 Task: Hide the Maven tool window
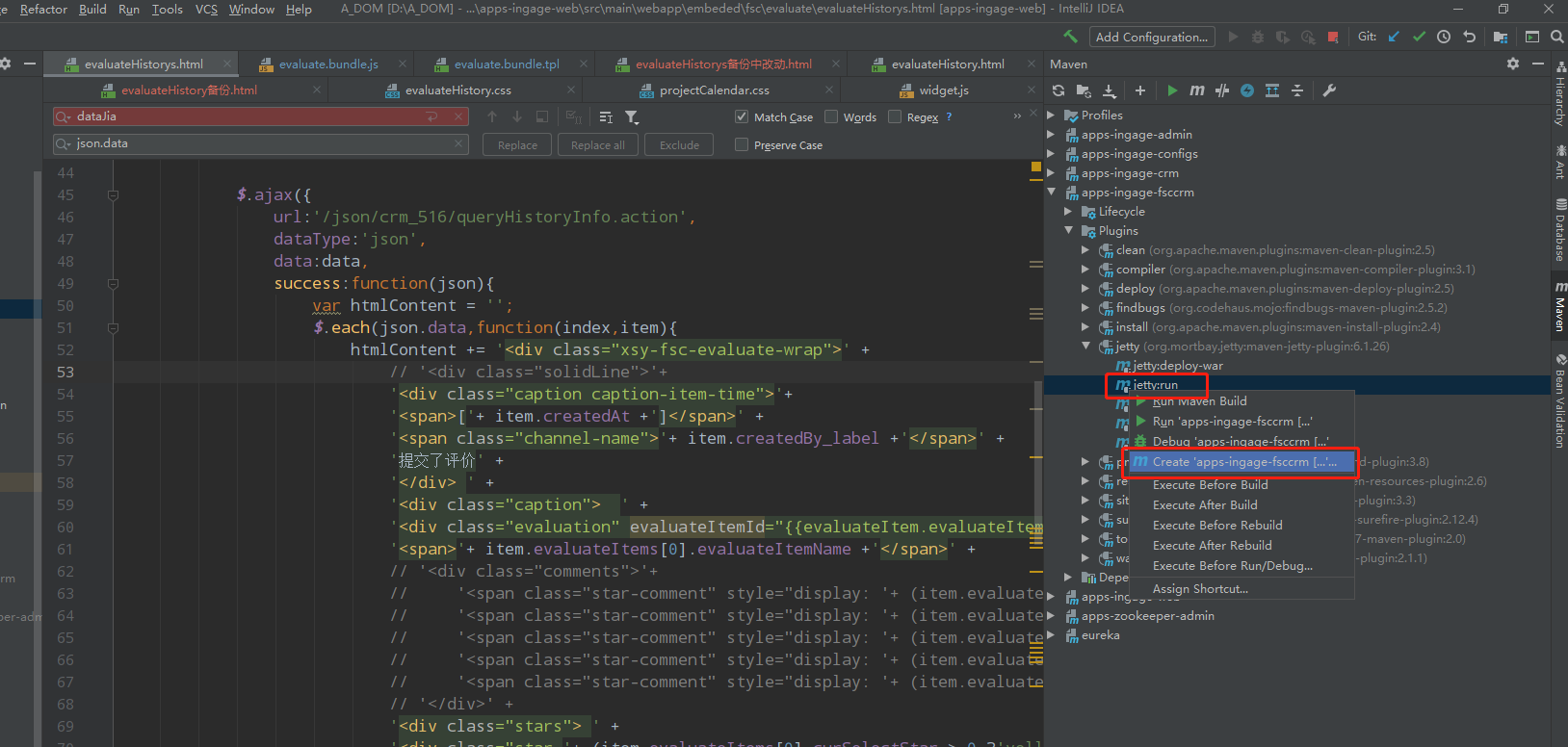(1537, 64)
